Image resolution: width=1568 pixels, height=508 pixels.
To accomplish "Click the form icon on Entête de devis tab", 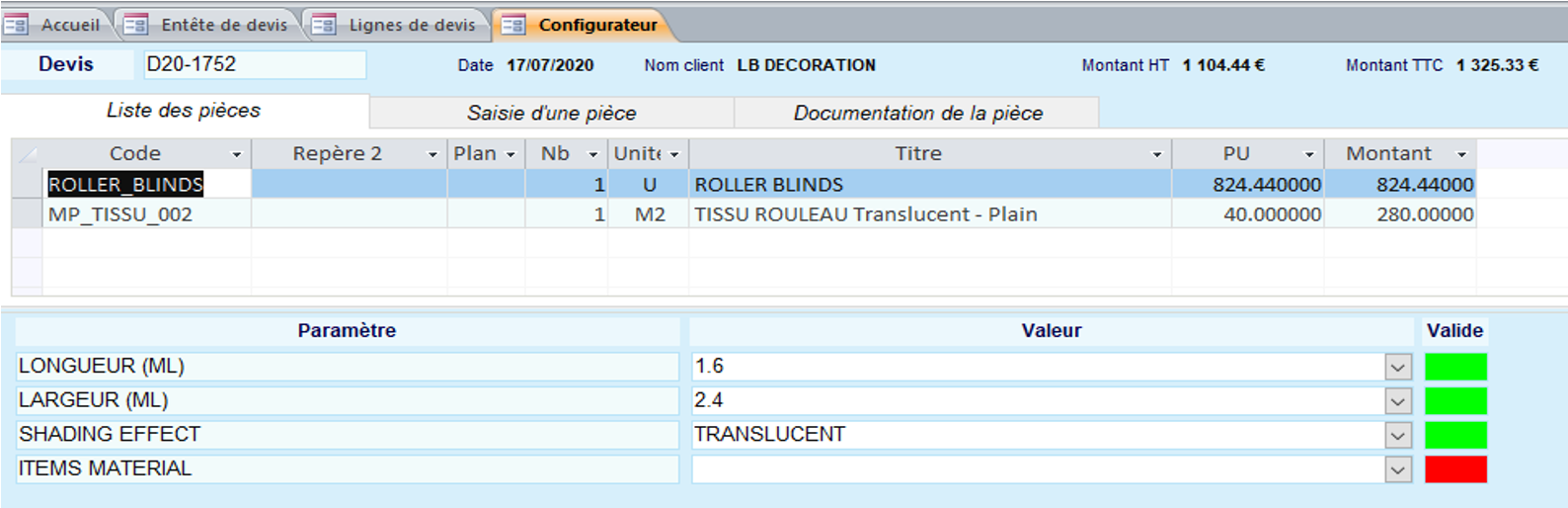I will point(135,25).
